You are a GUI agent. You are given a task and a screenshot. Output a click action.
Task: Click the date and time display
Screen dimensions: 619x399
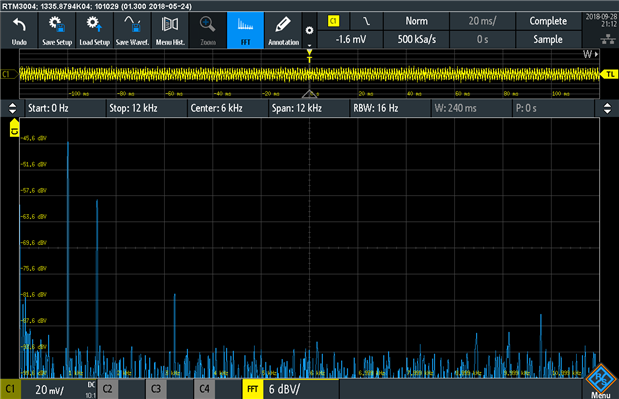pos(601,21)
